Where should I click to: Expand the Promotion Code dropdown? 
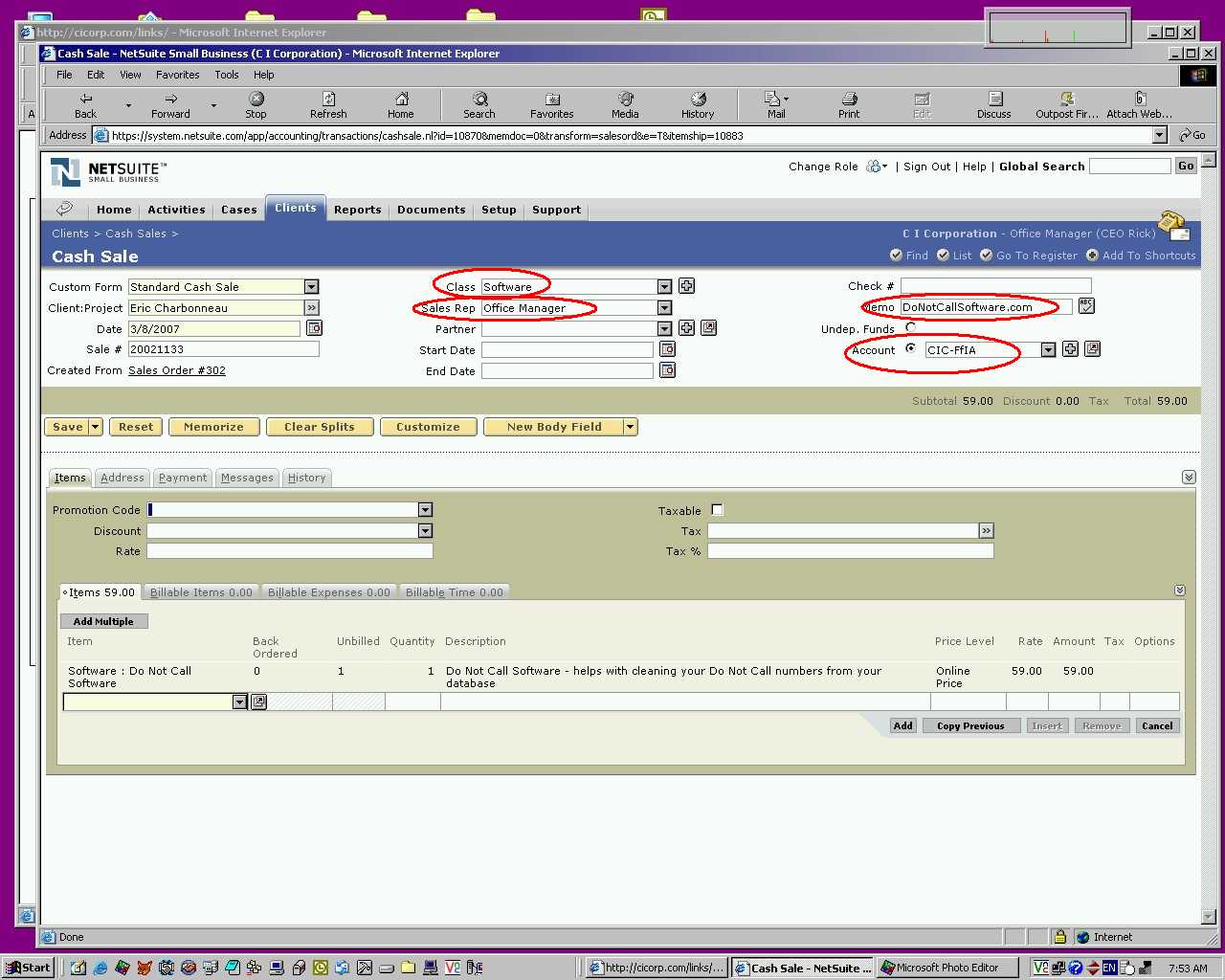coord(425,510)
